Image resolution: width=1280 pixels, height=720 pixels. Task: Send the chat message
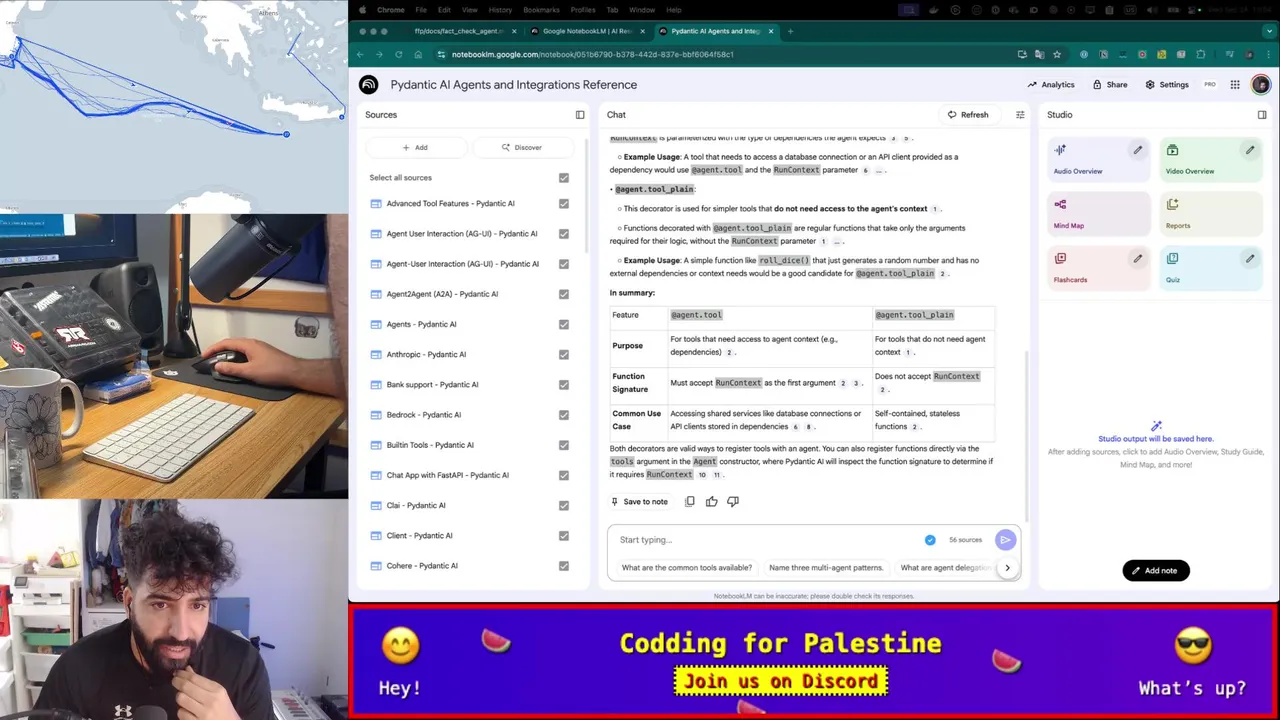click(x=1005, y=540)
